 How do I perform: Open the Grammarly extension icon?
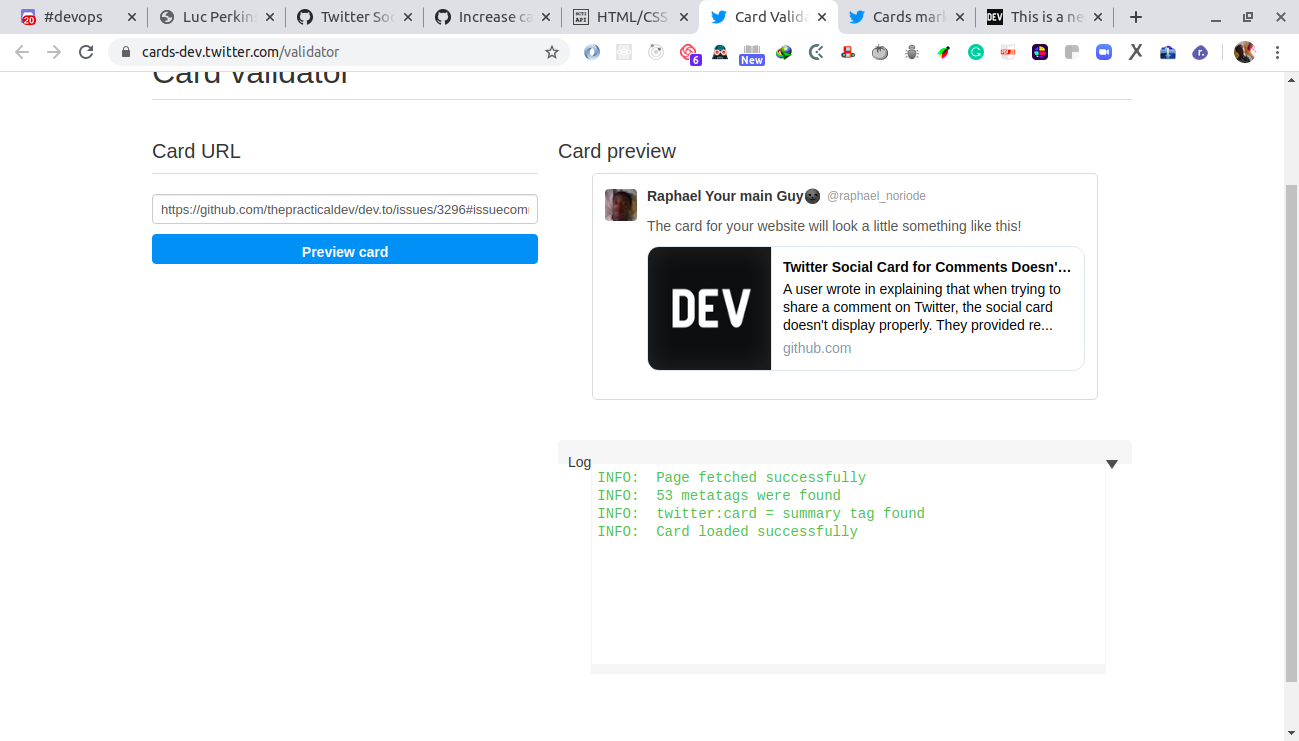pos(975,52)
